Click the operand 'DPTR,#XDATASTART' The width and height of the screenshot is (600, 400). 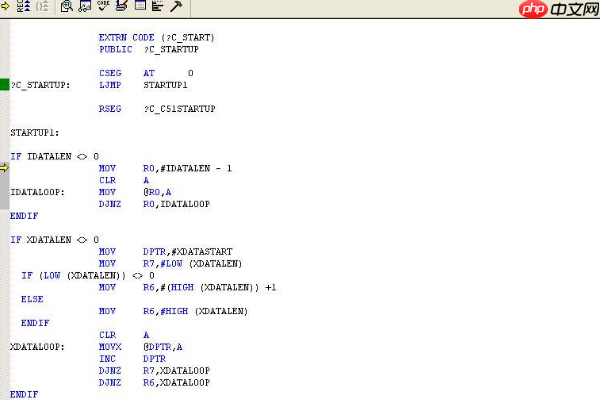(188, 252)
